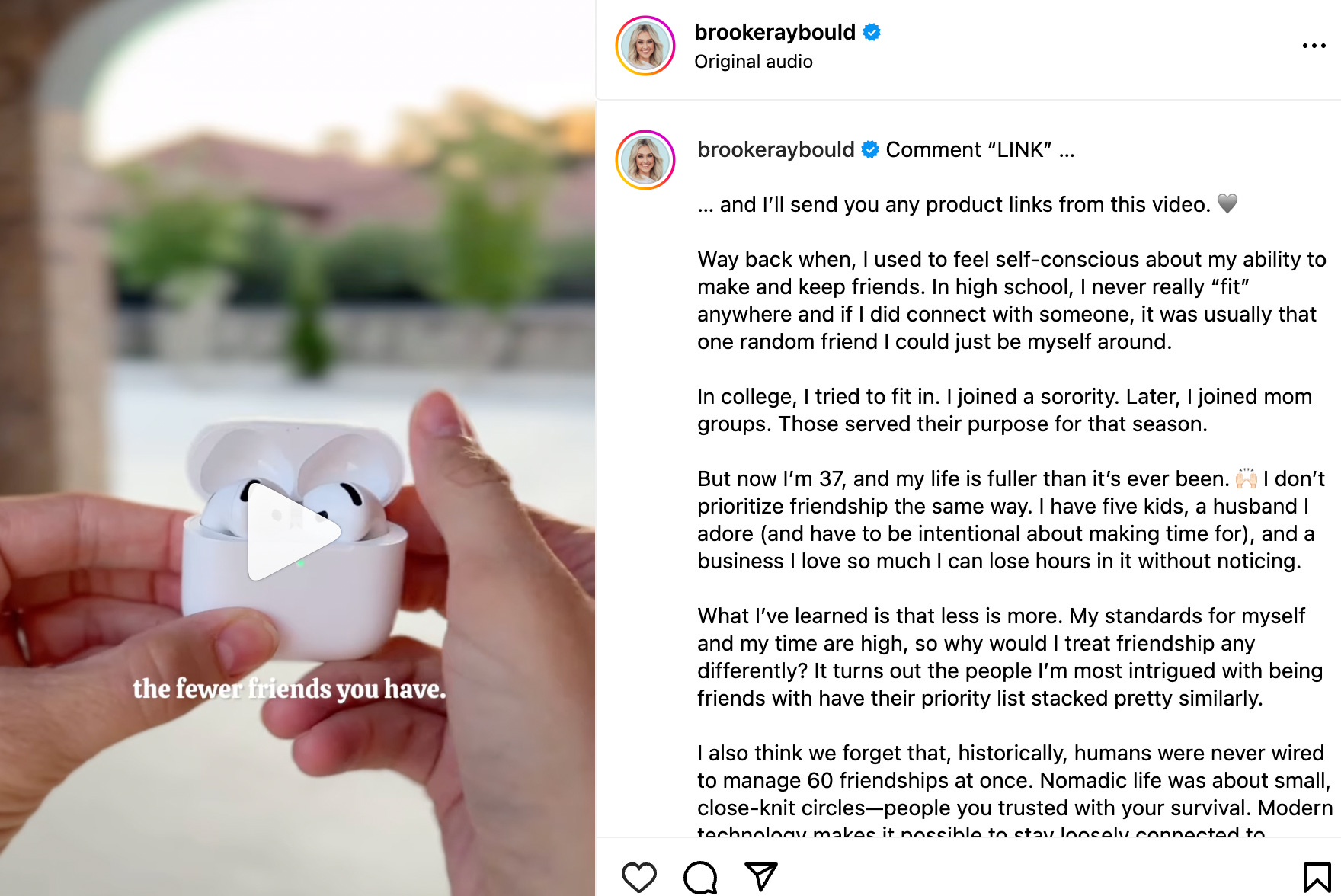Click verified badge in caption
This screenshot has height=896, width=1341.
(870, 149)
